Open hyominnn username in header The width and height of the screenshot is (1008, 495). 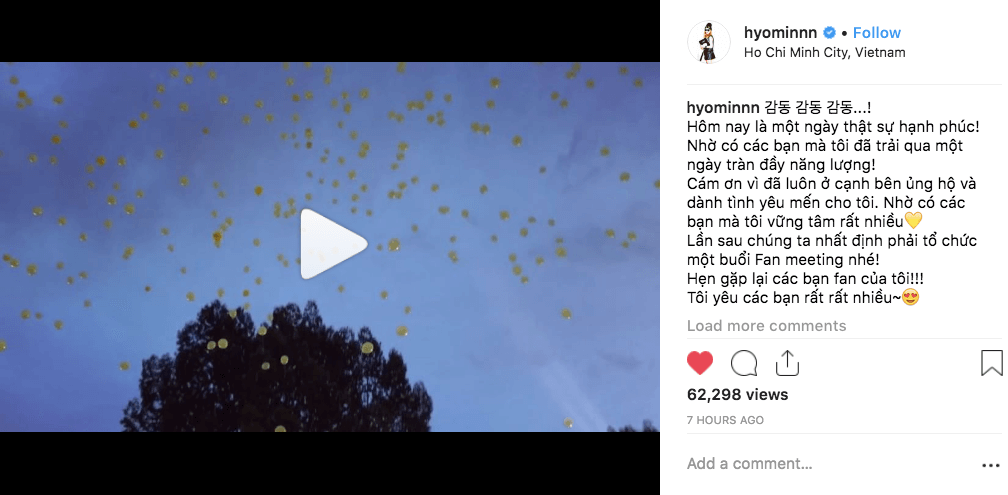[x=780, y=33]
